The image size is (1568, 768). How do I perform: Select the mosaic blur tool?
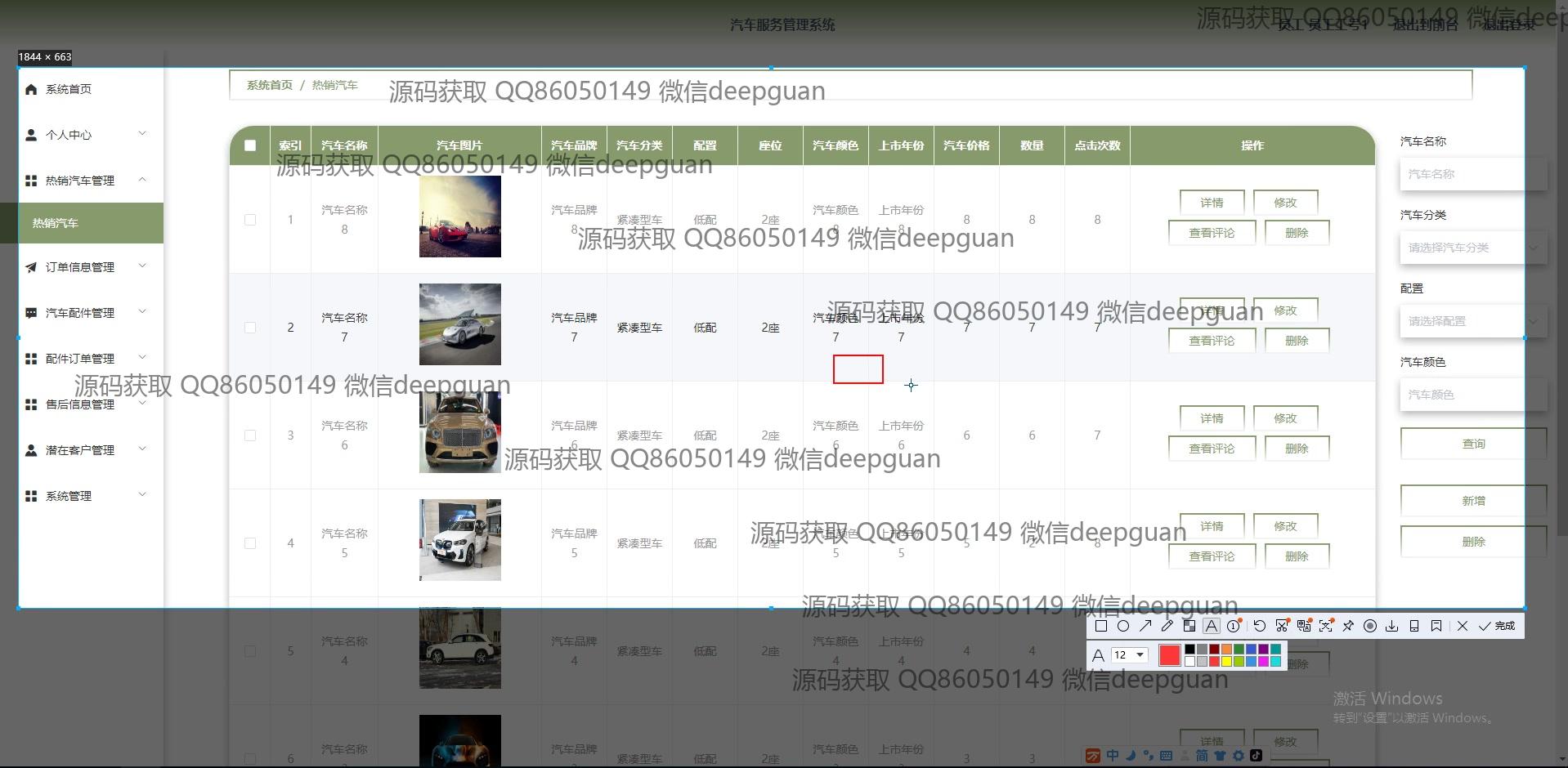[x=1189, y=626]
